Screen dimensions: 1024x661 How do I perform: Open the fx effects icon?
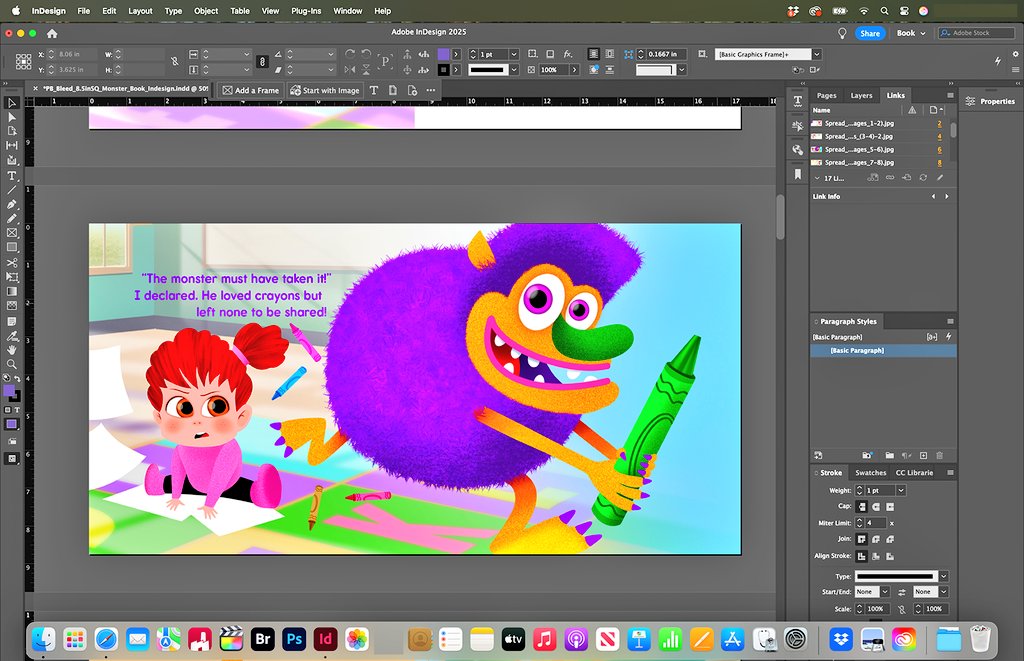tap(568, 54)
